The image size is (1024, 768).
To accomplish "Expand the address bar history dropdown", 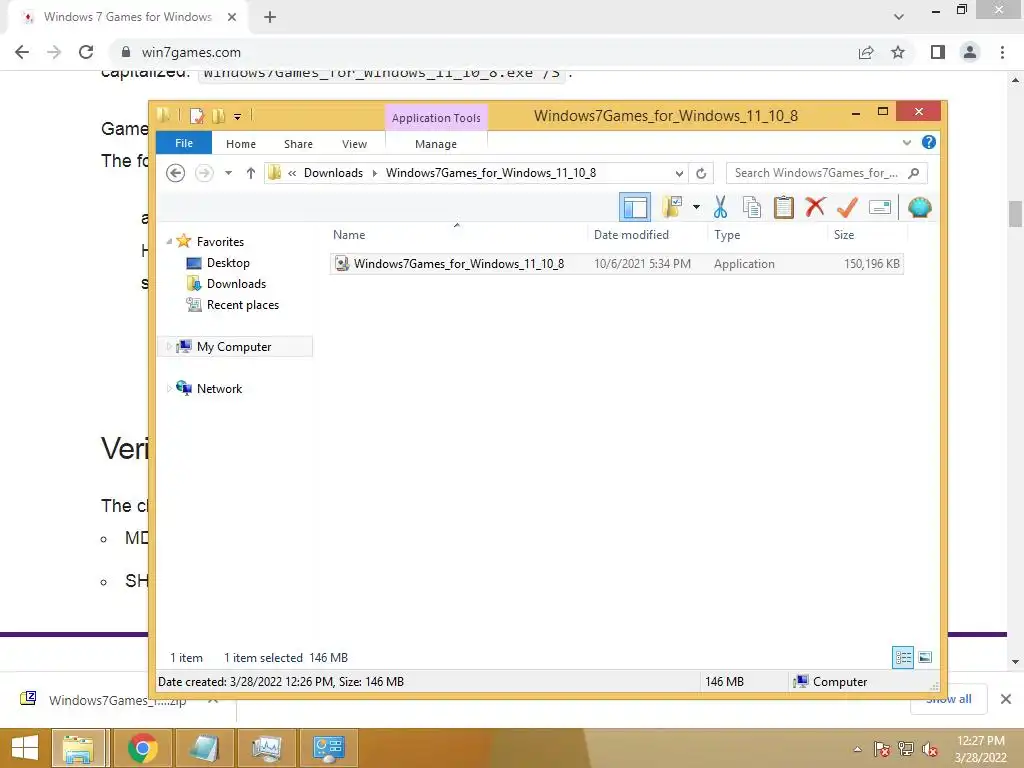I will click(x=679, y=173).
